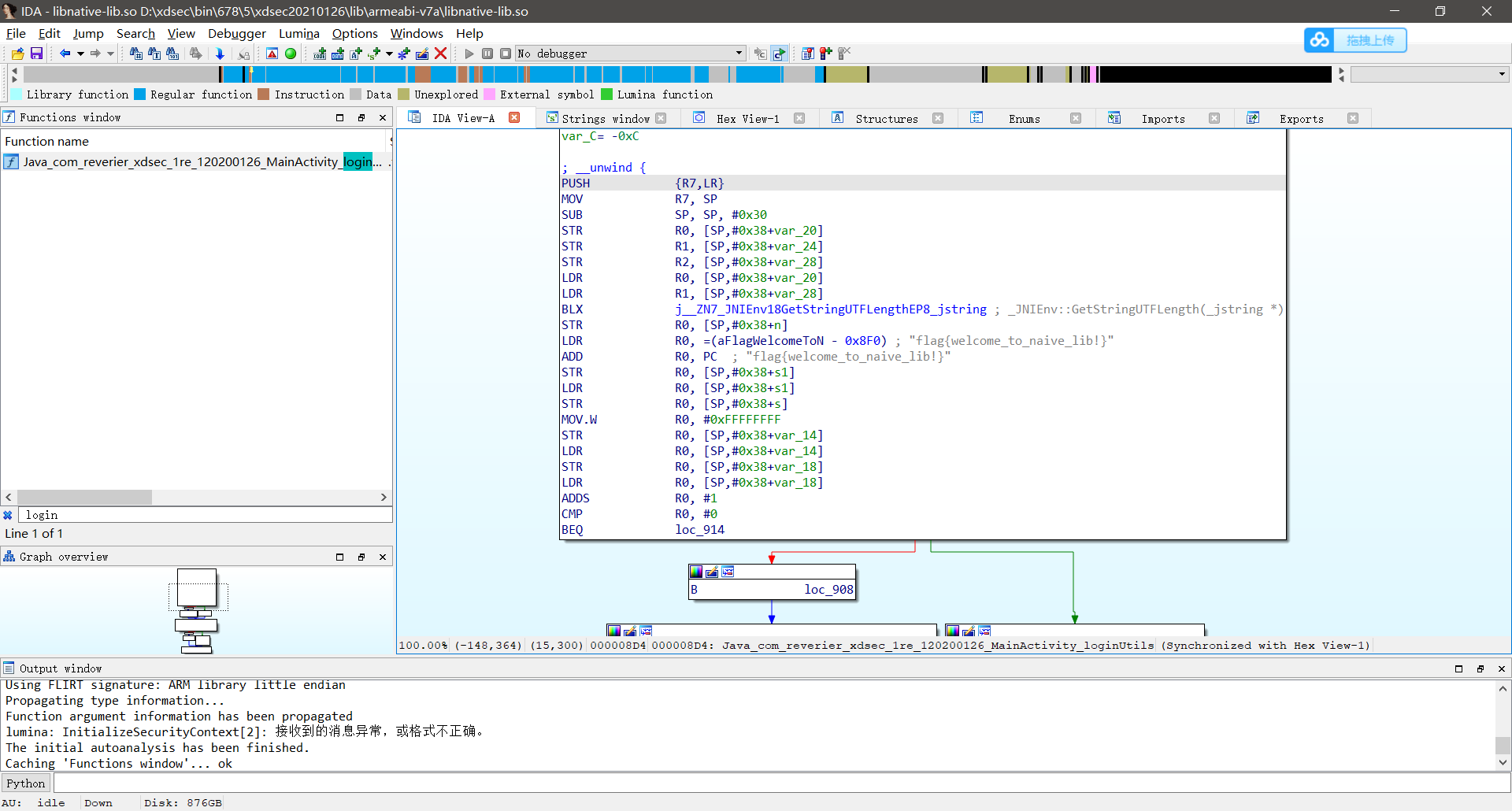Open the Options menu
The height and width of the screenshot is (811, 1512).
pos(354,33)
